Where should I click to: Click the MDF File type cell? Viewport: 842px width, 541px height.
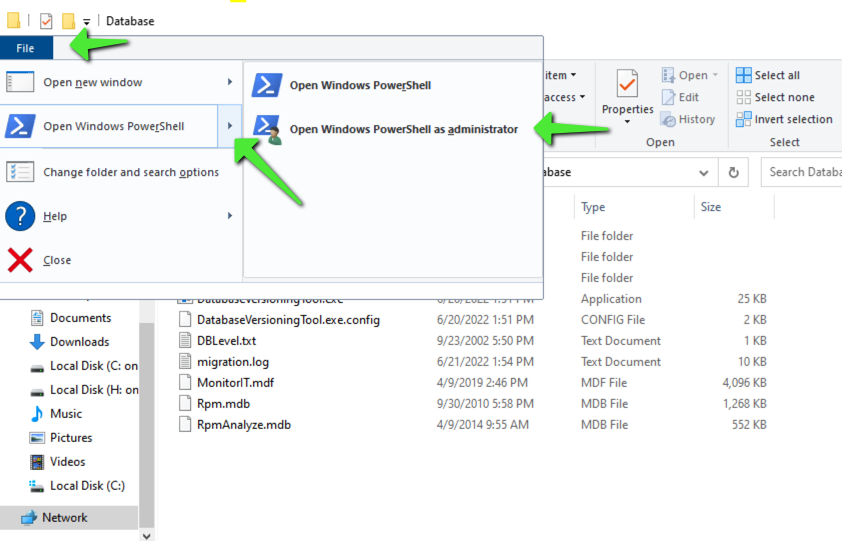click(x=604, y=383)
